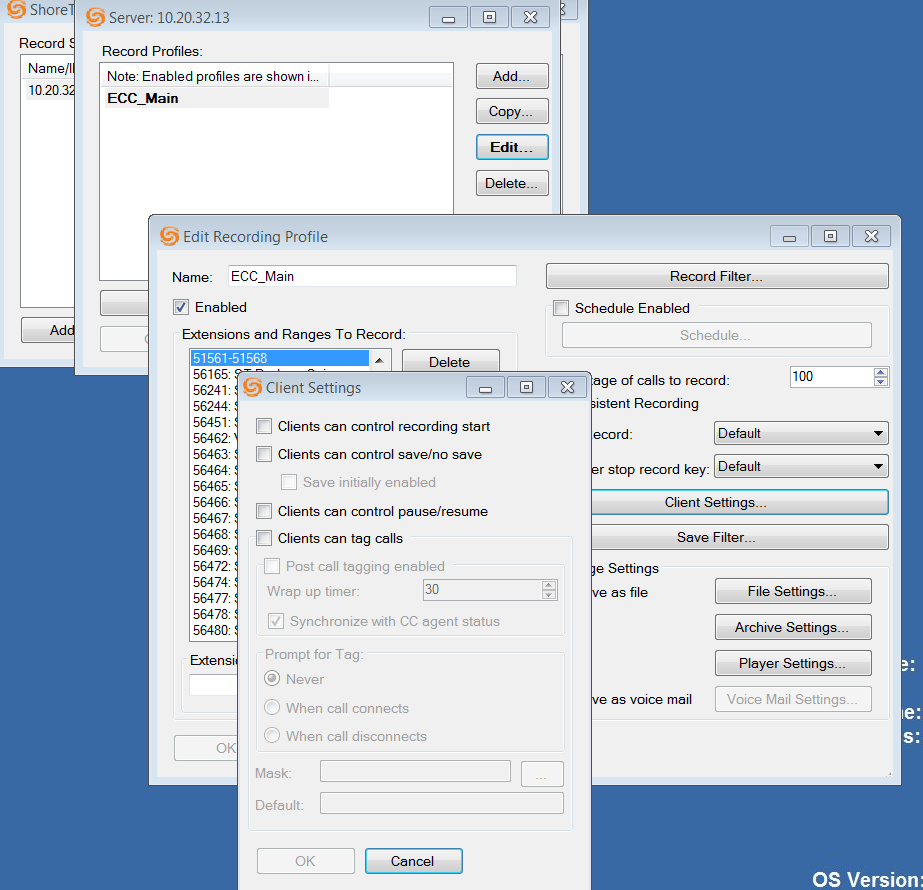The height and width of the screenshot is (890, 923).
Task: Enable Clients can tag calls
Action: 264,538
